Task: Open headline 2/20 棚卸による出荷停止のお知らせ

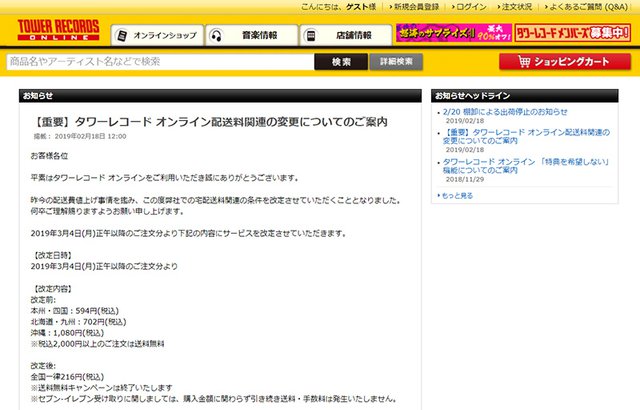Action: click(505, 112)
